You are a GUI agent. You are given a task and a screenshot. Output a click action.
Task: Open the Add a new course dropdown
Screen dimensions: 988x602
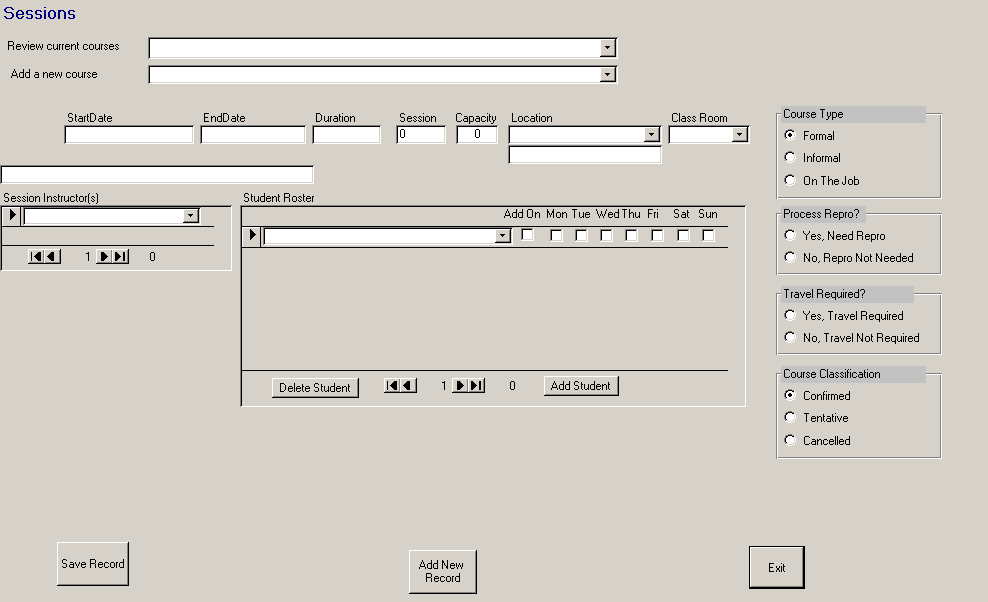[607, 75]
